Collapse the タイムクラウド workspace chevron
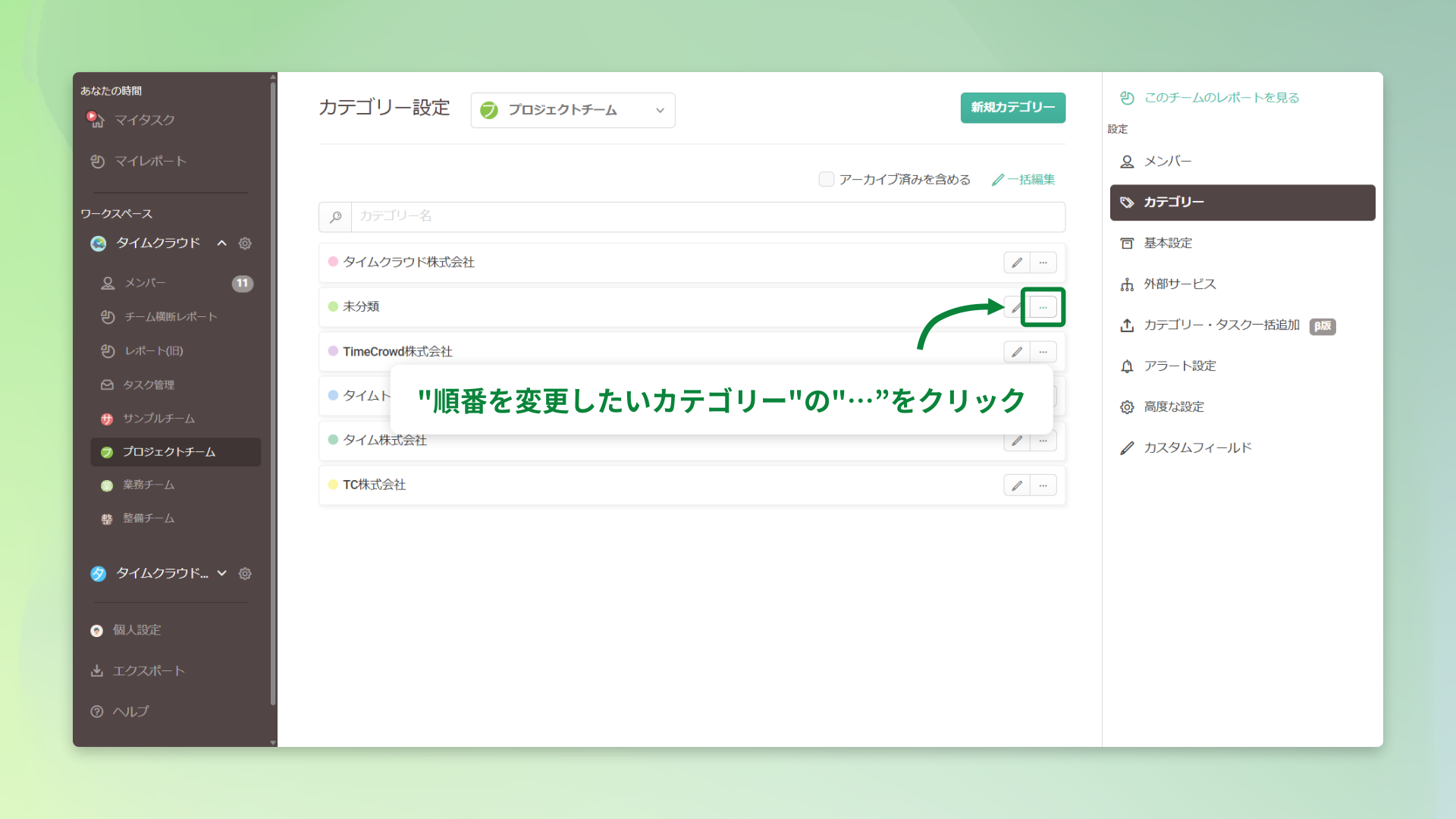This screenshot has width=1456, height=819. click(x=221, y=243)
